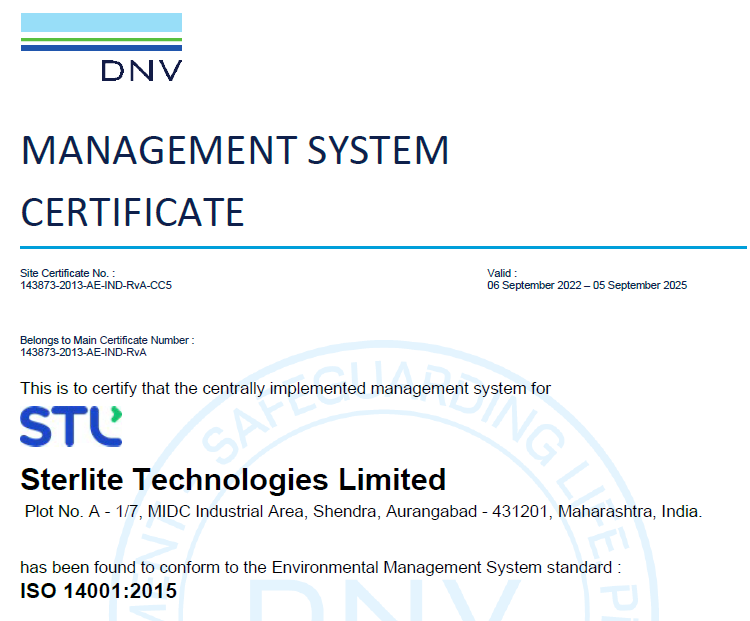Click the Site Certificate No. label
Image resolution: width=750 pixels, height=621 pixels.
coord(67,273)
